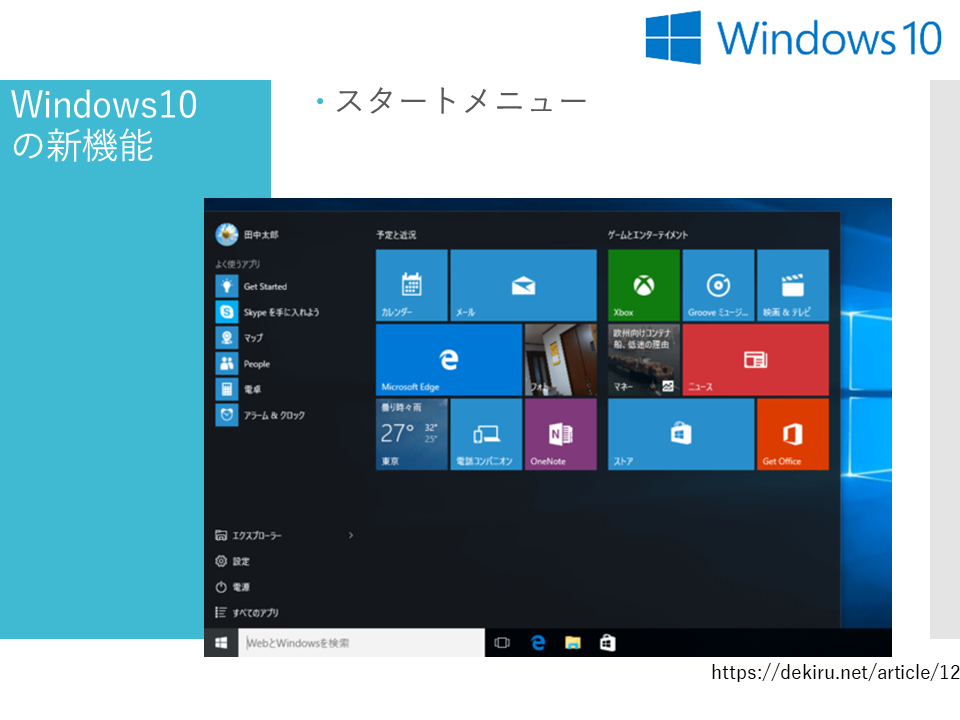
Task: Launch Edge from the taskbar
Action: point(538,642)
